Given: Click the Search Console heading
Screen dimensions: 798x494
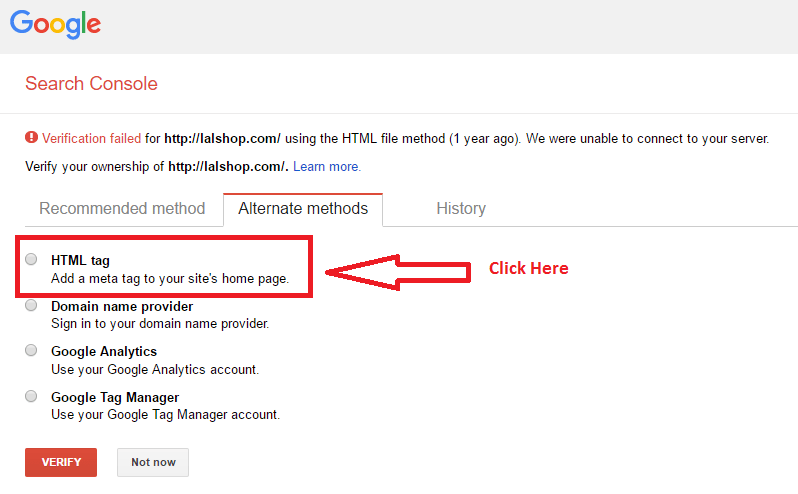Looking at the screenshot, I should pyautogui.click(x=92, y=83).
